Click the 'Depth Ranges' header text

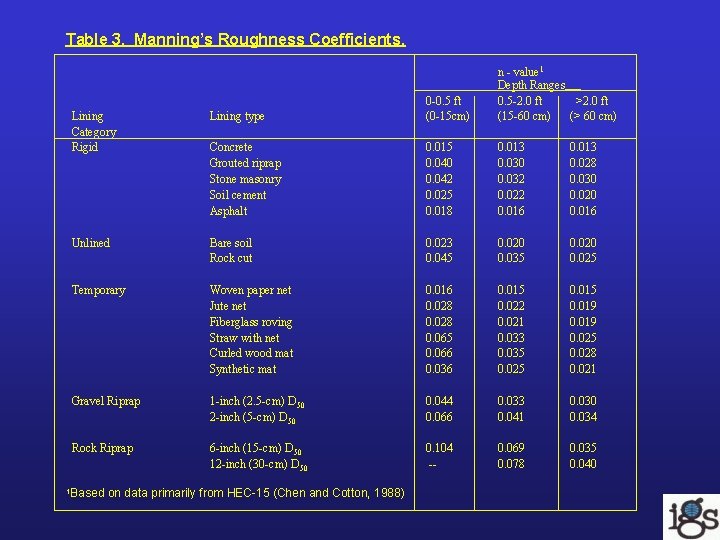531,85
